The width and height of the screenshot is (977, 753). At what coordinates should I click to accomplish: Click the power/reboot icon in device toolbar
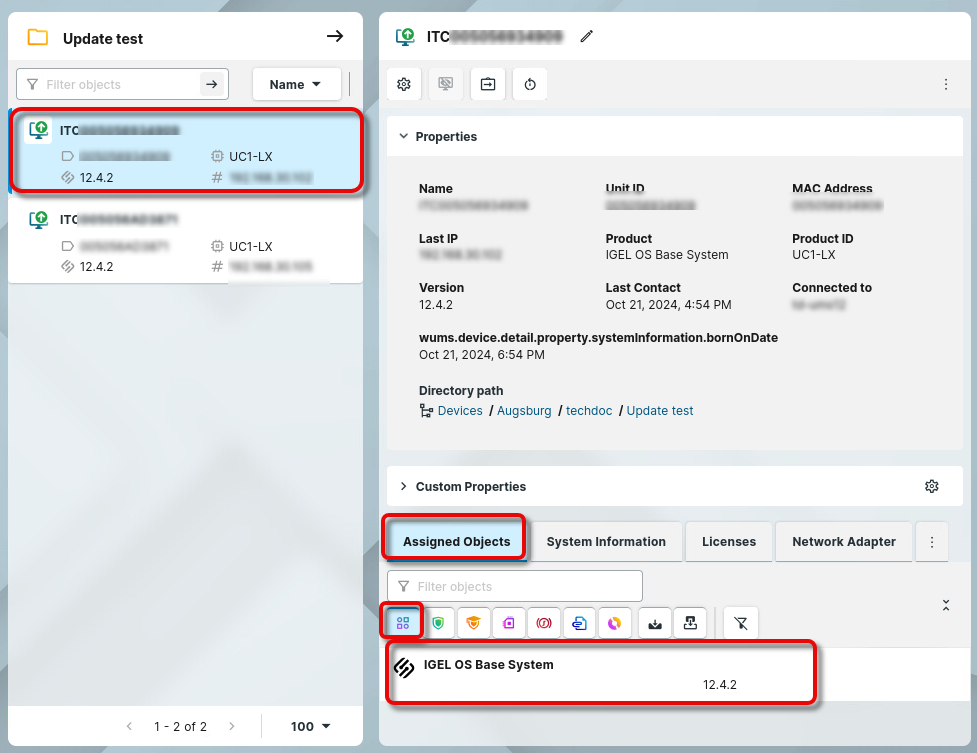click(x=530, y=85)
